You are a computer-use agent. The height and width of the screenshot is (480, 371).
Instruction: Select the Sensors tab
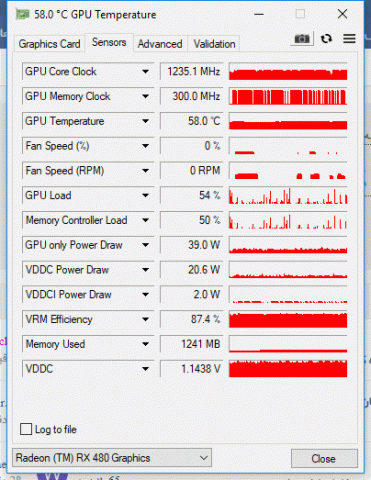pyautogui.click(x=109, y=42)
